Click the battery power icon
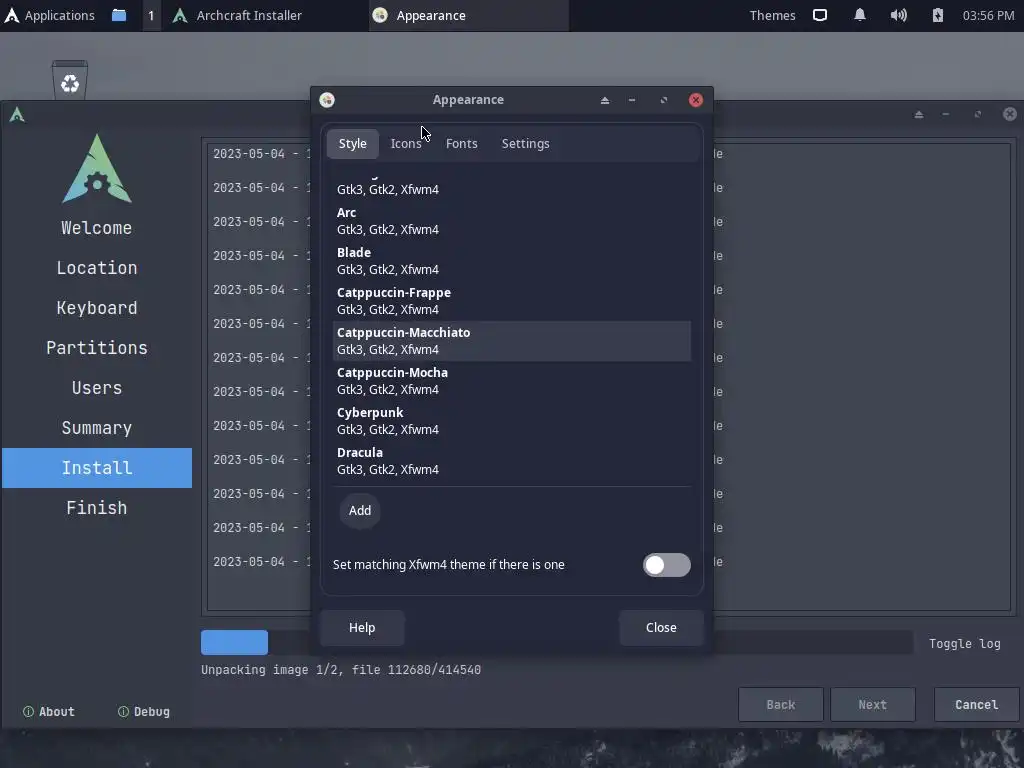 [937, 15]
